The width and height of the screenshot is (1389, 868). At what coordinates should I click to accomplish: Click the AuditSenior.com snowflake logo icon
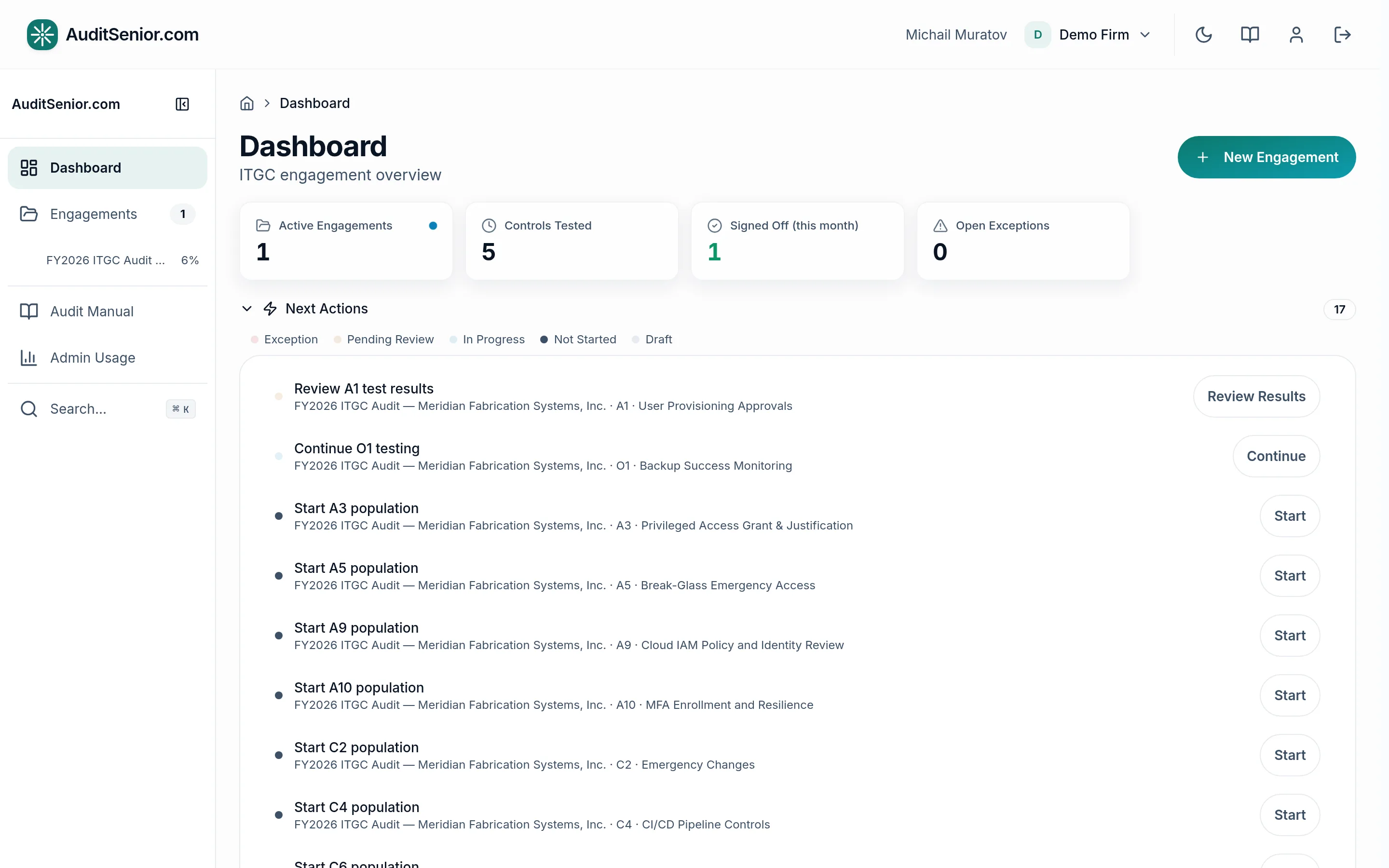tap(42, 34)
